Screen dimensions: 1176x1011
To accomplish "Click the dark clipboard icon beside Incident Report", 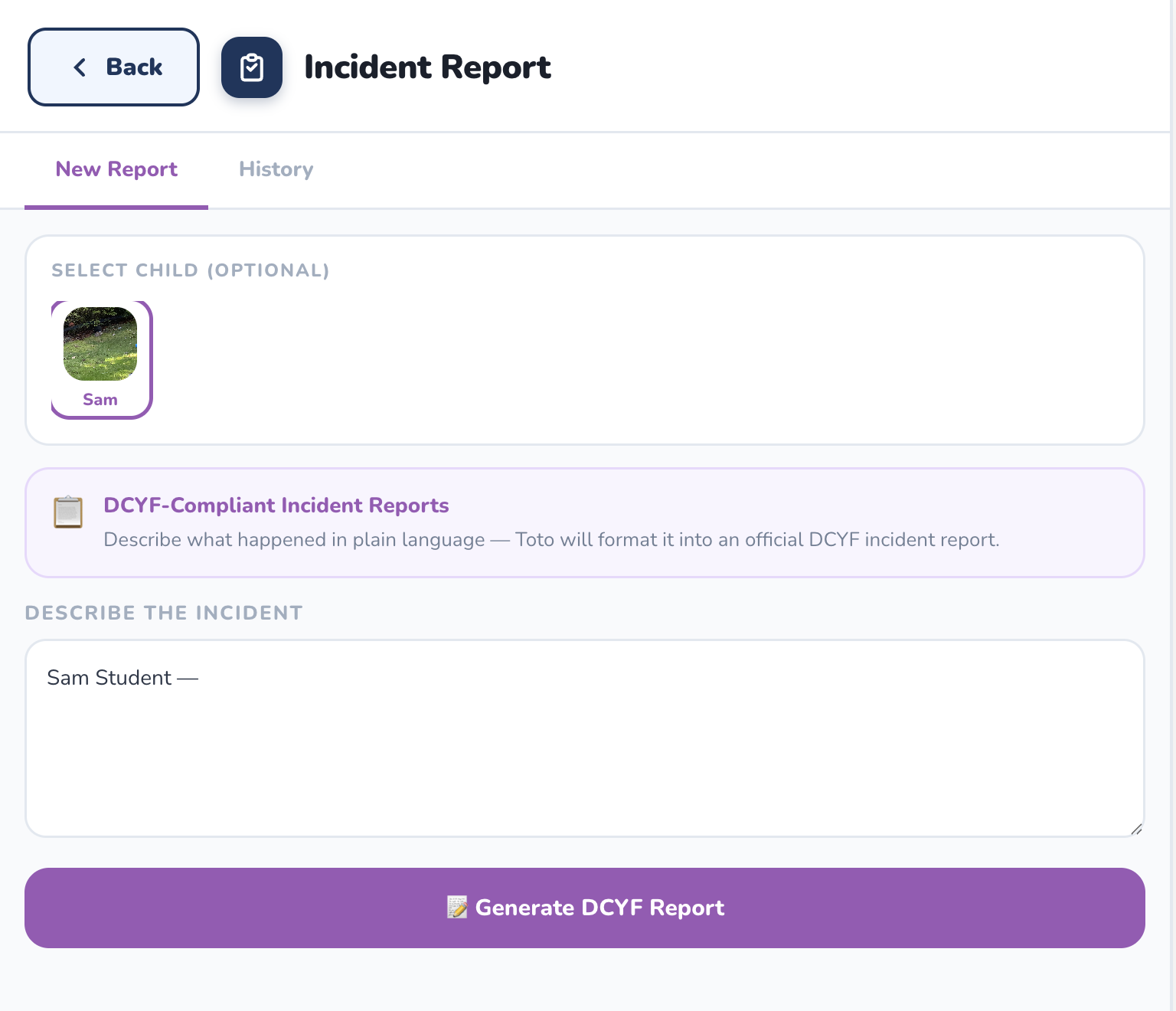I will 252,67.
